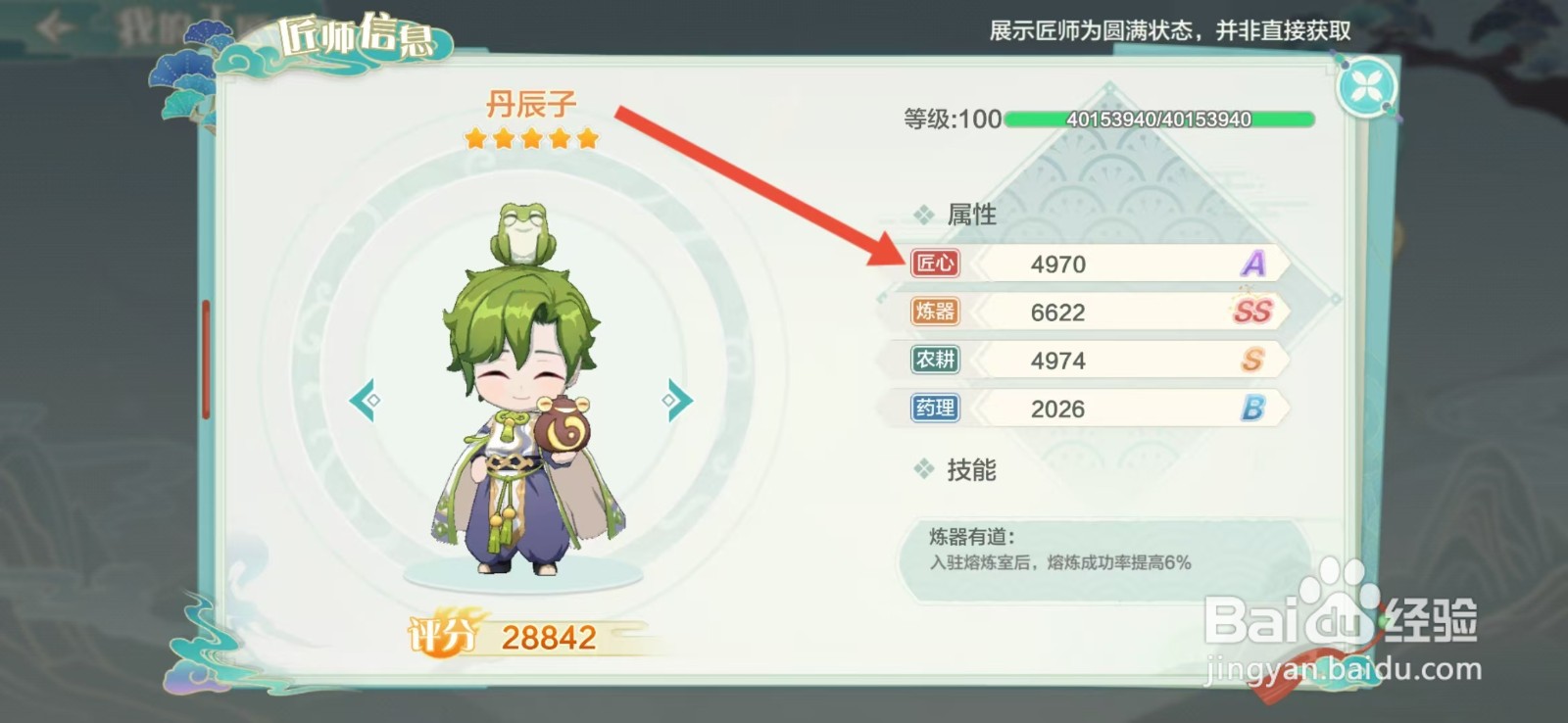Tap the frog on character's head
Viewport: 1568px width, 723px height.
[523, 233]
